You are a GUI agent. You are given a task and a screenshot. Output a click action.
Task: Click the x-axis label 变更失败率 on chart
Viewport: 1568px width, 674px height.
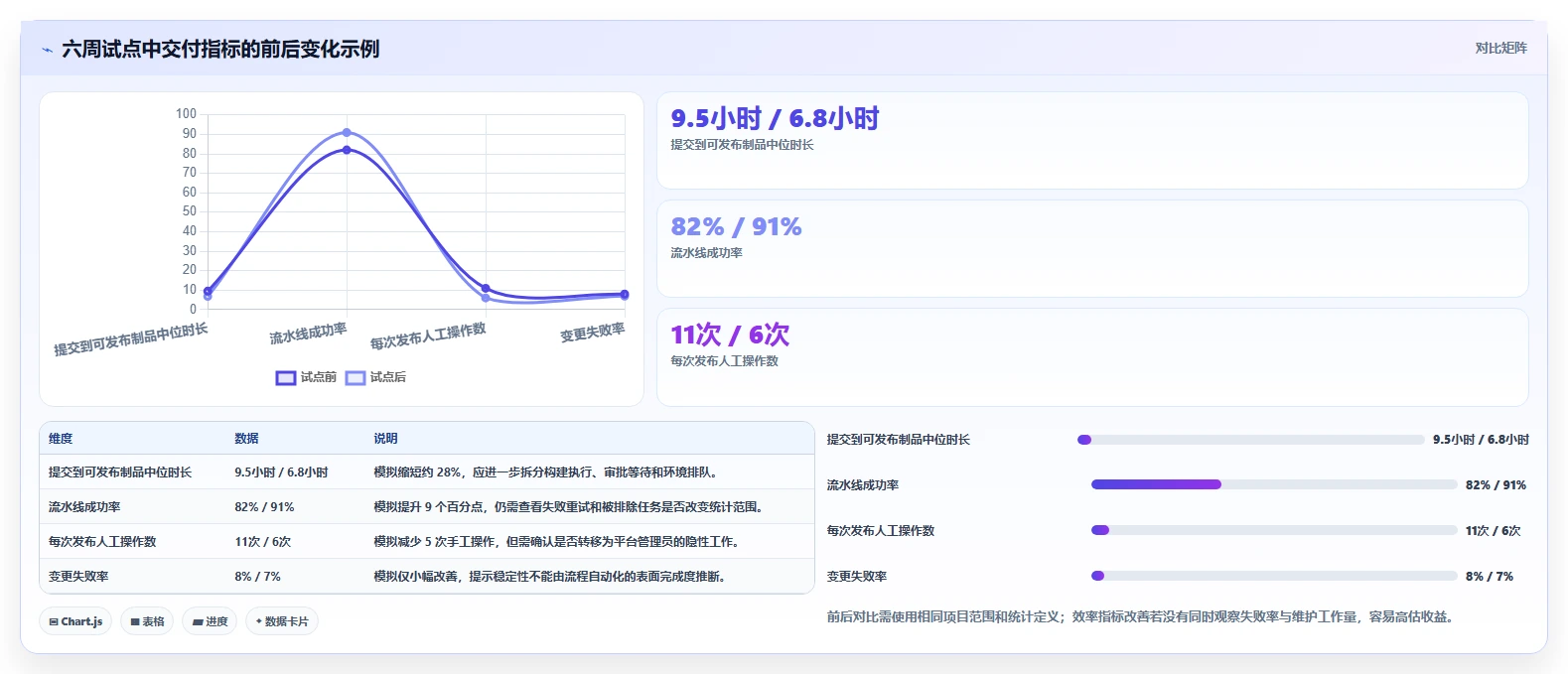click(x=592, y=333)
